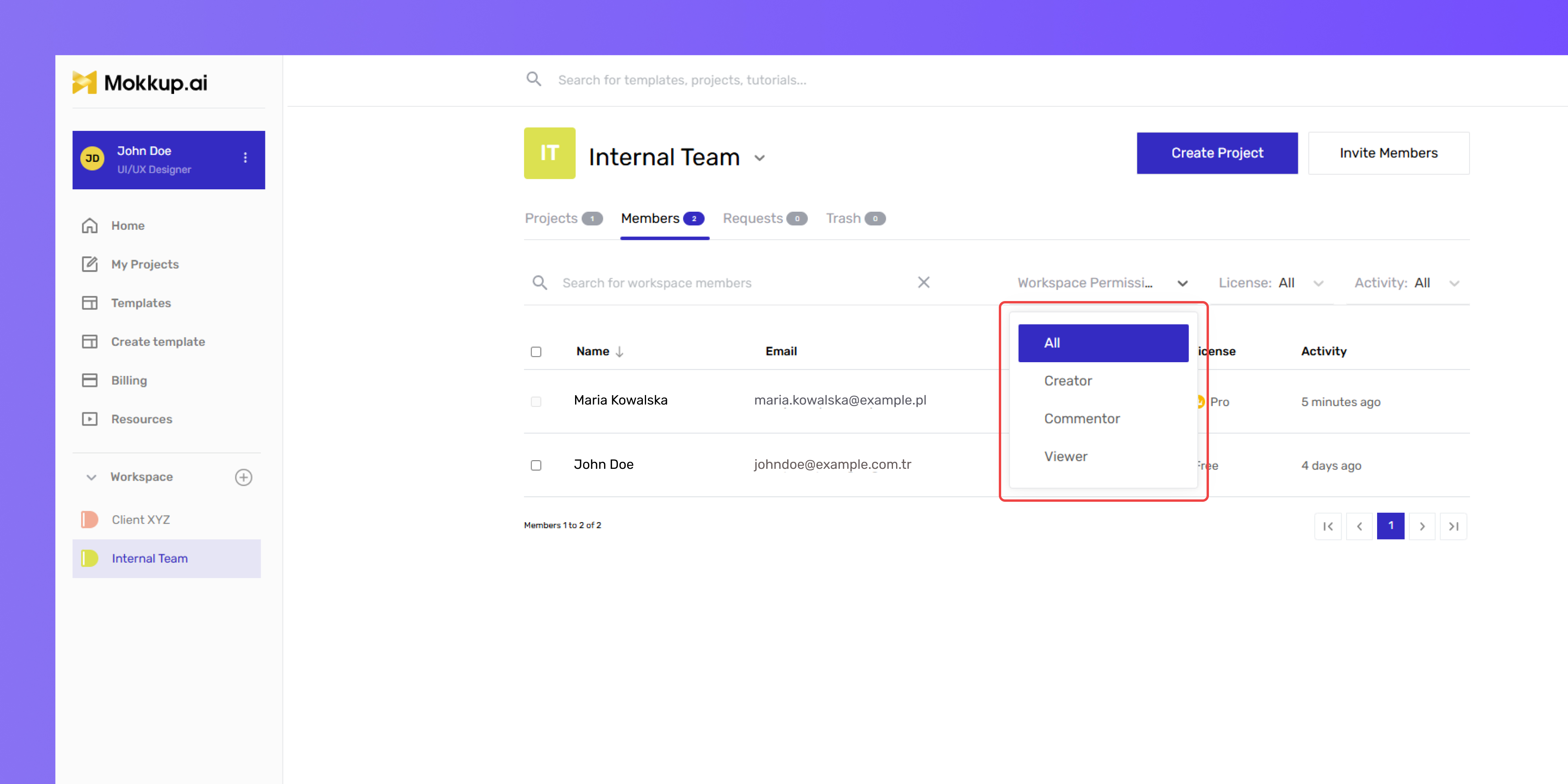Click the Resources play icon
The width and height of the screenshot is (1568, 784).
coord(89,419)
